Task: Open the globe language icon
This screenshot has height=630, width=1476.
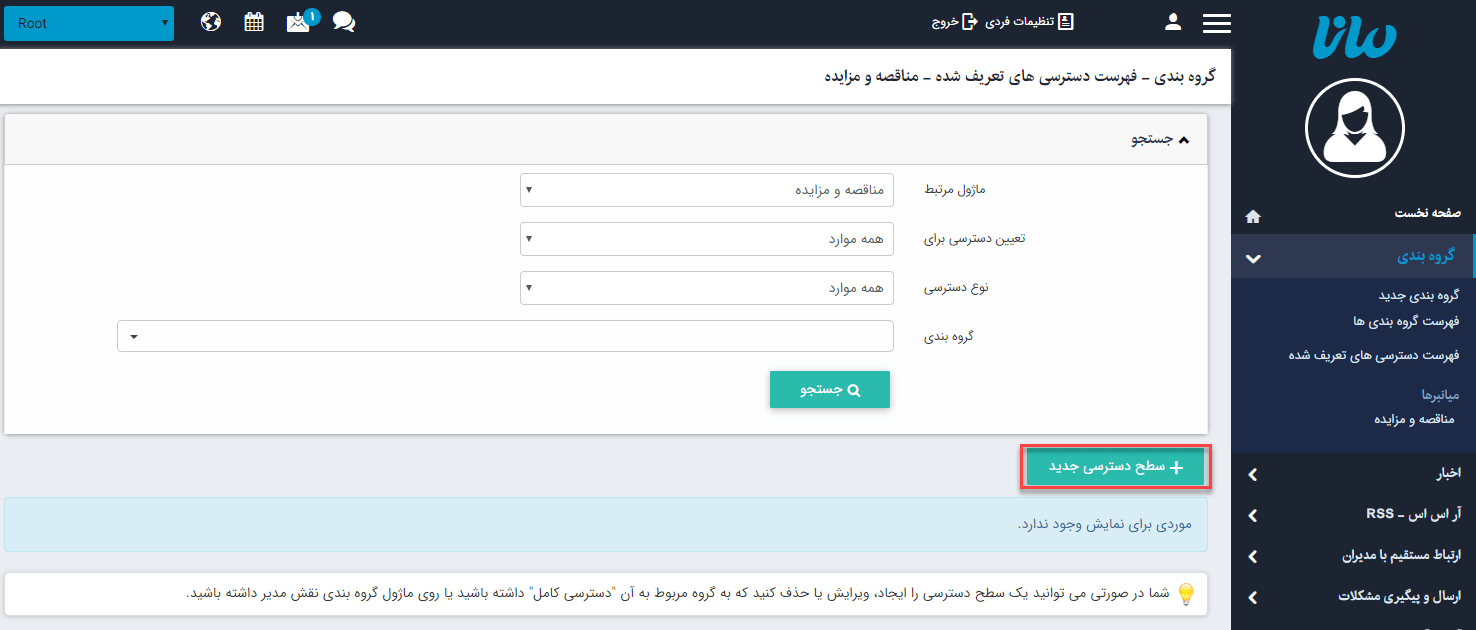Action: (210, 20)
